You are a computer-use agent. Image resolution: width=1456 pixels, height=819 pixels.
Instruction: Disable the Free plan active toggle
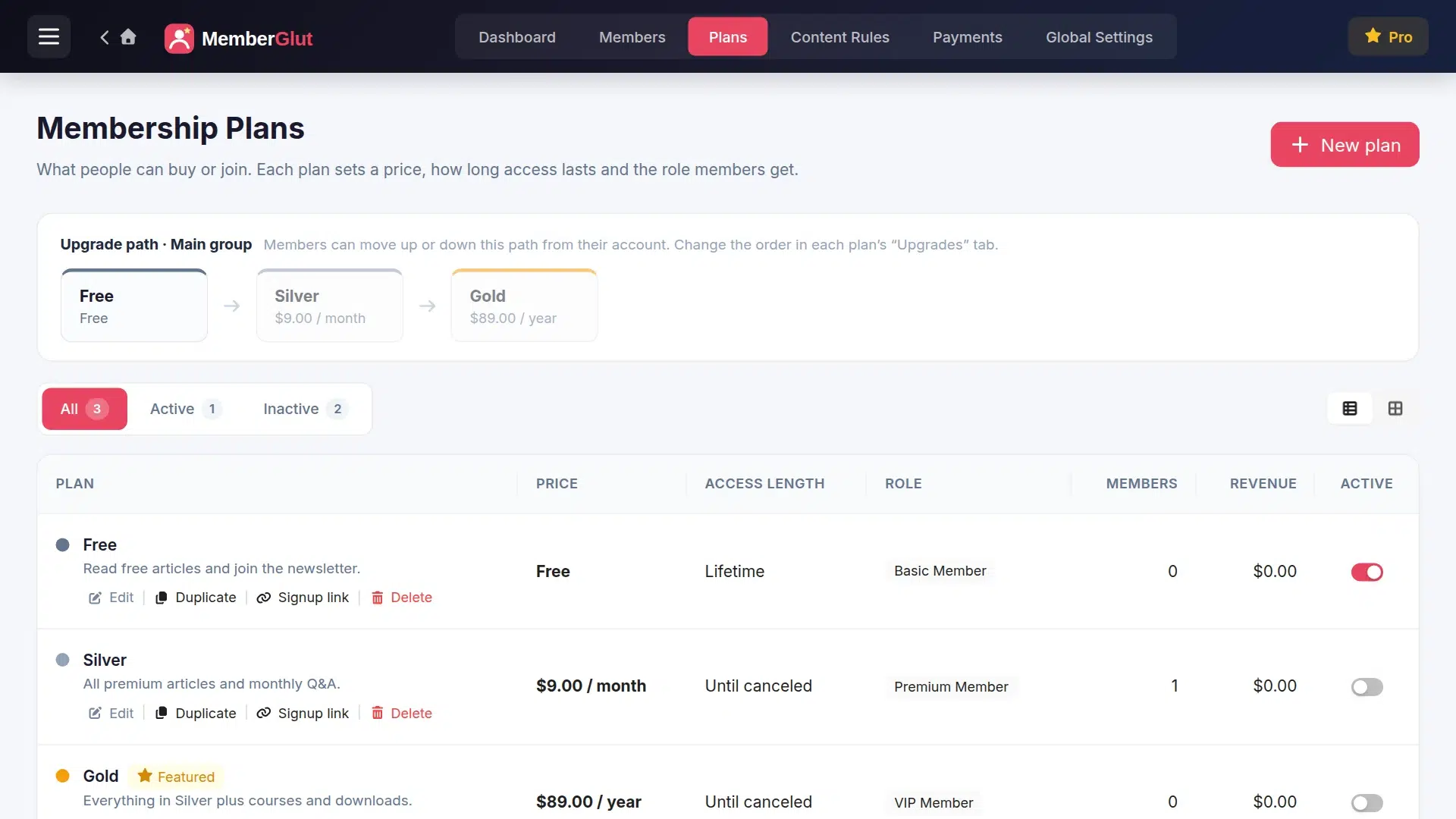click(x=1367, y=572)
